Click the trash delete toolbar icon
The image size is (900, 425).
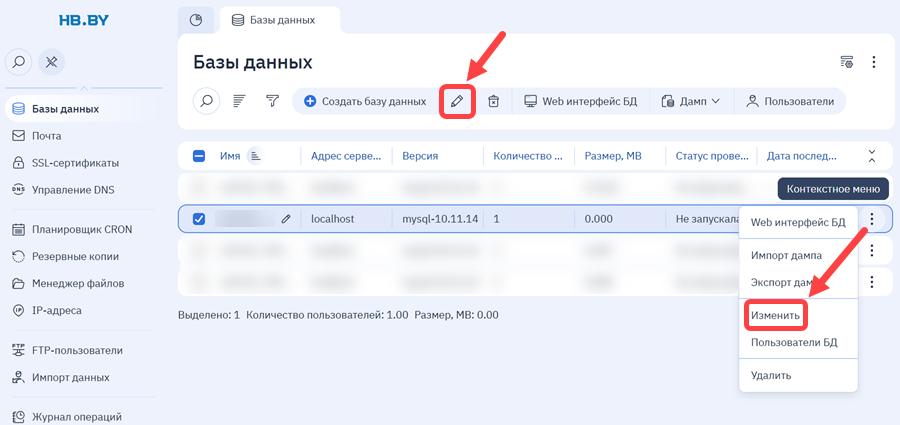[x=493, y=101]
